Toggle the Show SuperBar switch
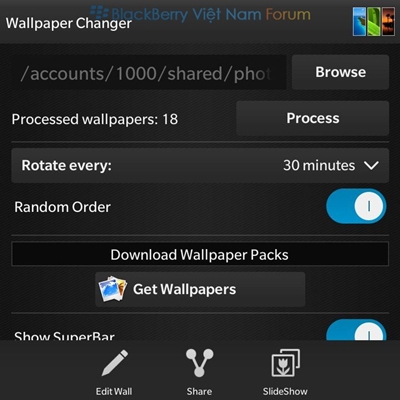The image size is (400, 400). point(356,330)
